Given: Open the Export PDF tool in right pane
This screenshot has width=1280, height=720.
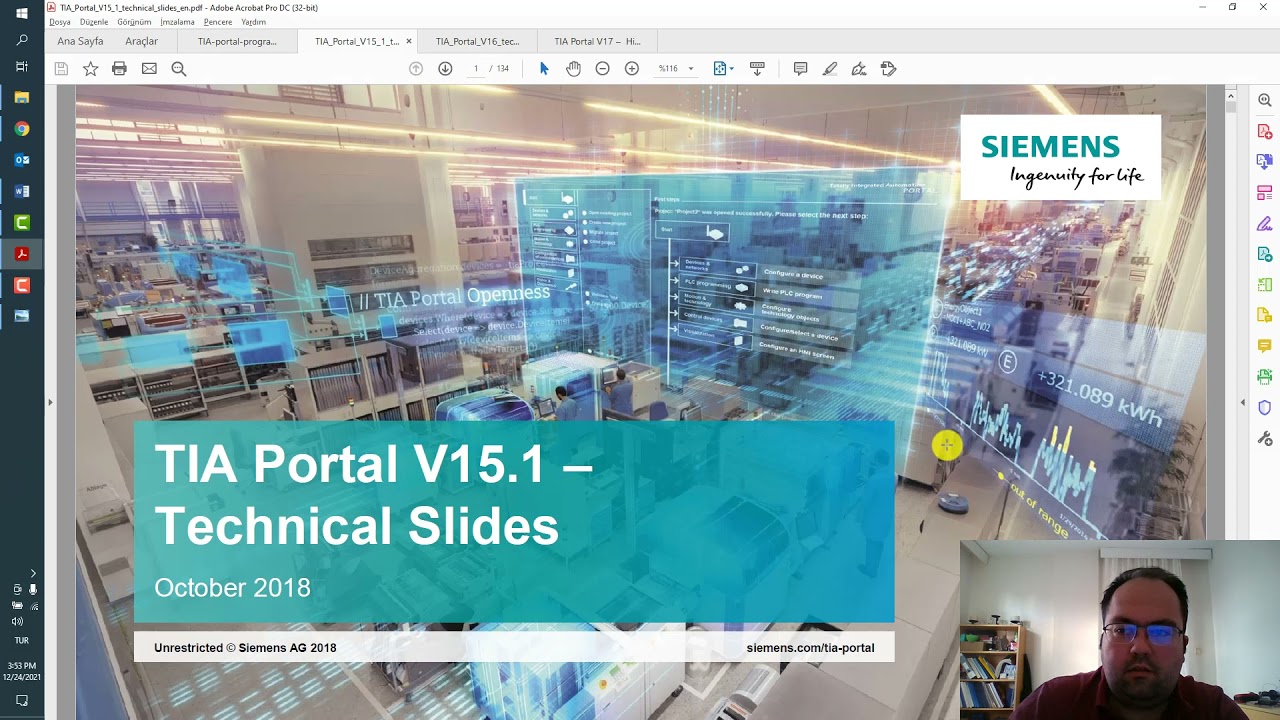Looking at the screenshot, I should pos(1265,254).
